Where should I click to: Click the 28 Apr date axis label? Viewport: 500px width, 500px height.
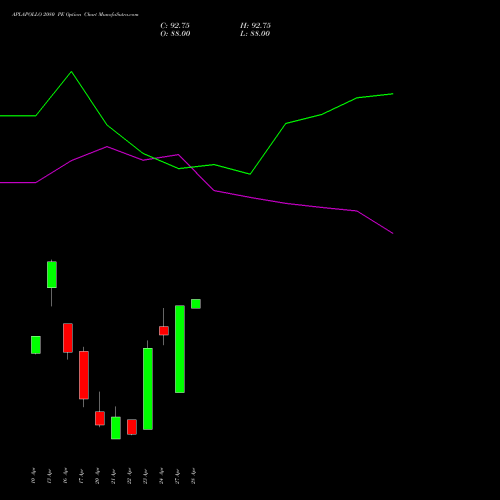coord(193,476)
